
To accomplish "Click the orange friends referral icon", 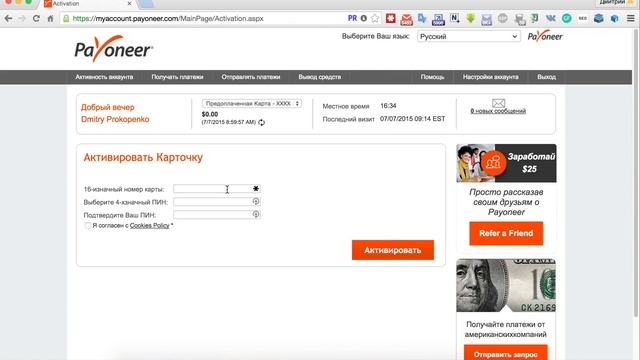I will tap(493, 163).
